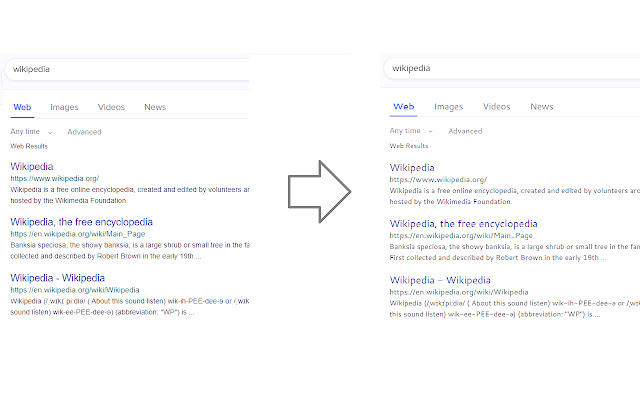
Task: Expand Any time filter in left panel
Action: tap(31, 132)
